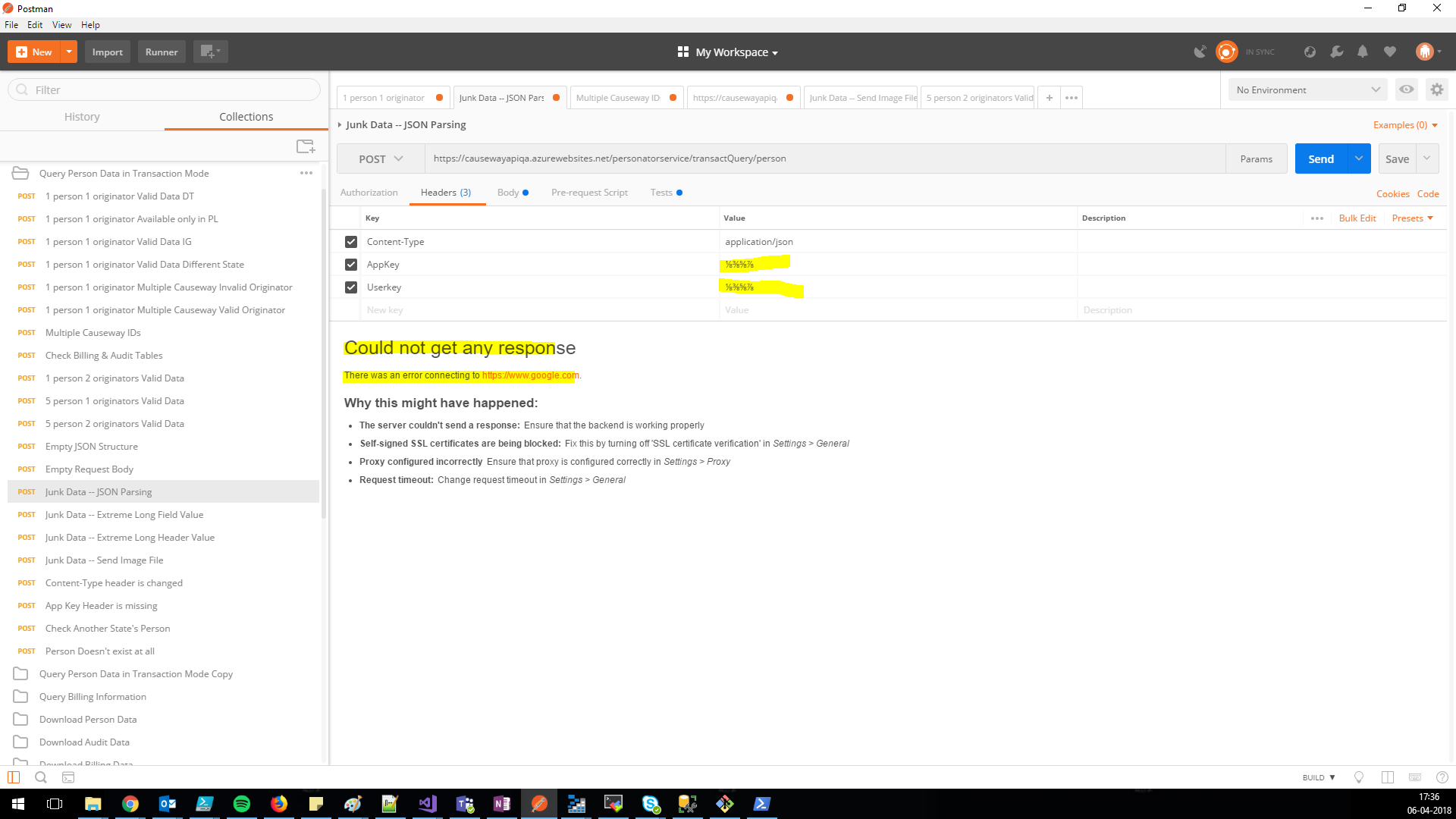Switch to the Pre-request Script tab
Viewport: 1456px width, 819px height.
tap(589, 193)
